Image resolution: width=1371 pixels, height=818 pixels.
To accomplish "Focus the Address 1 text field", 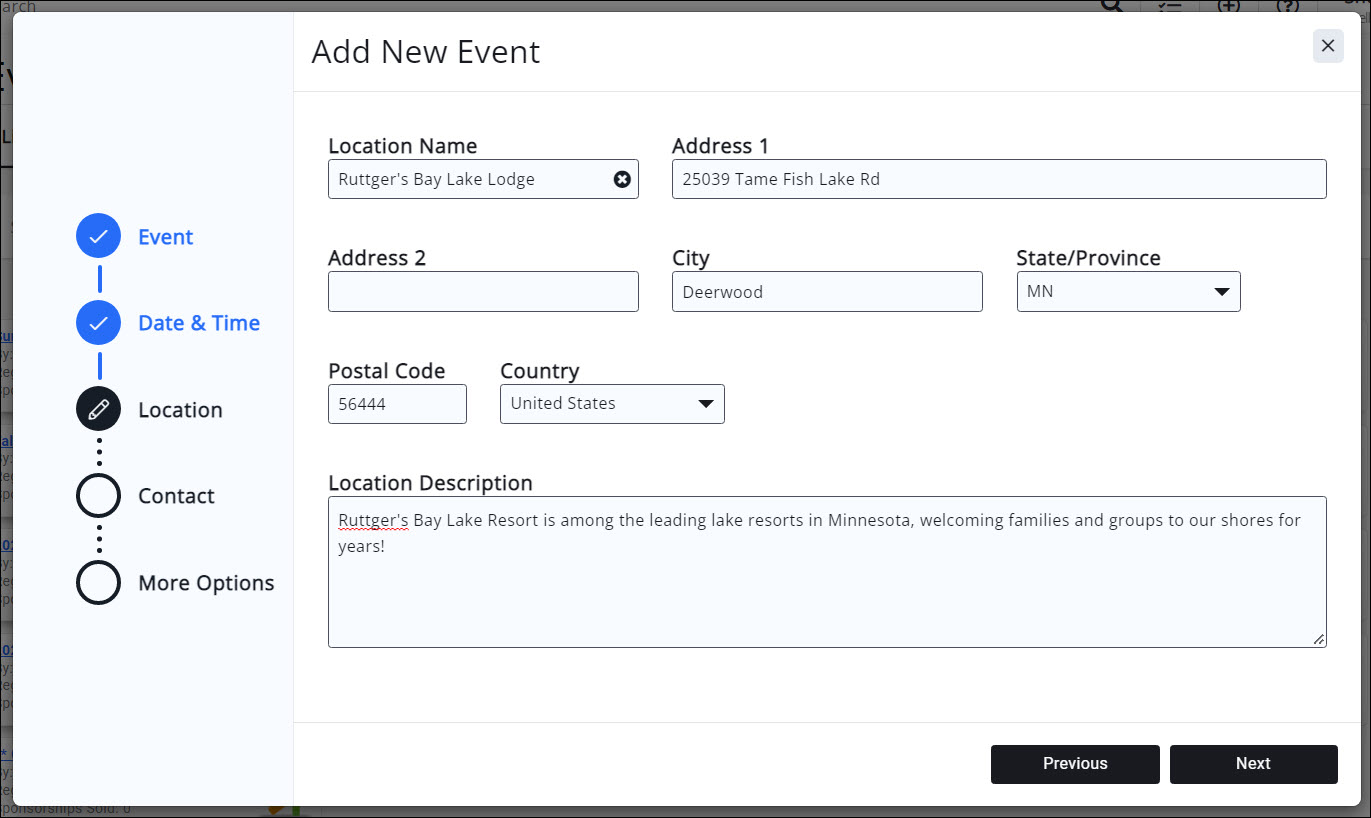I will (998, 180).
